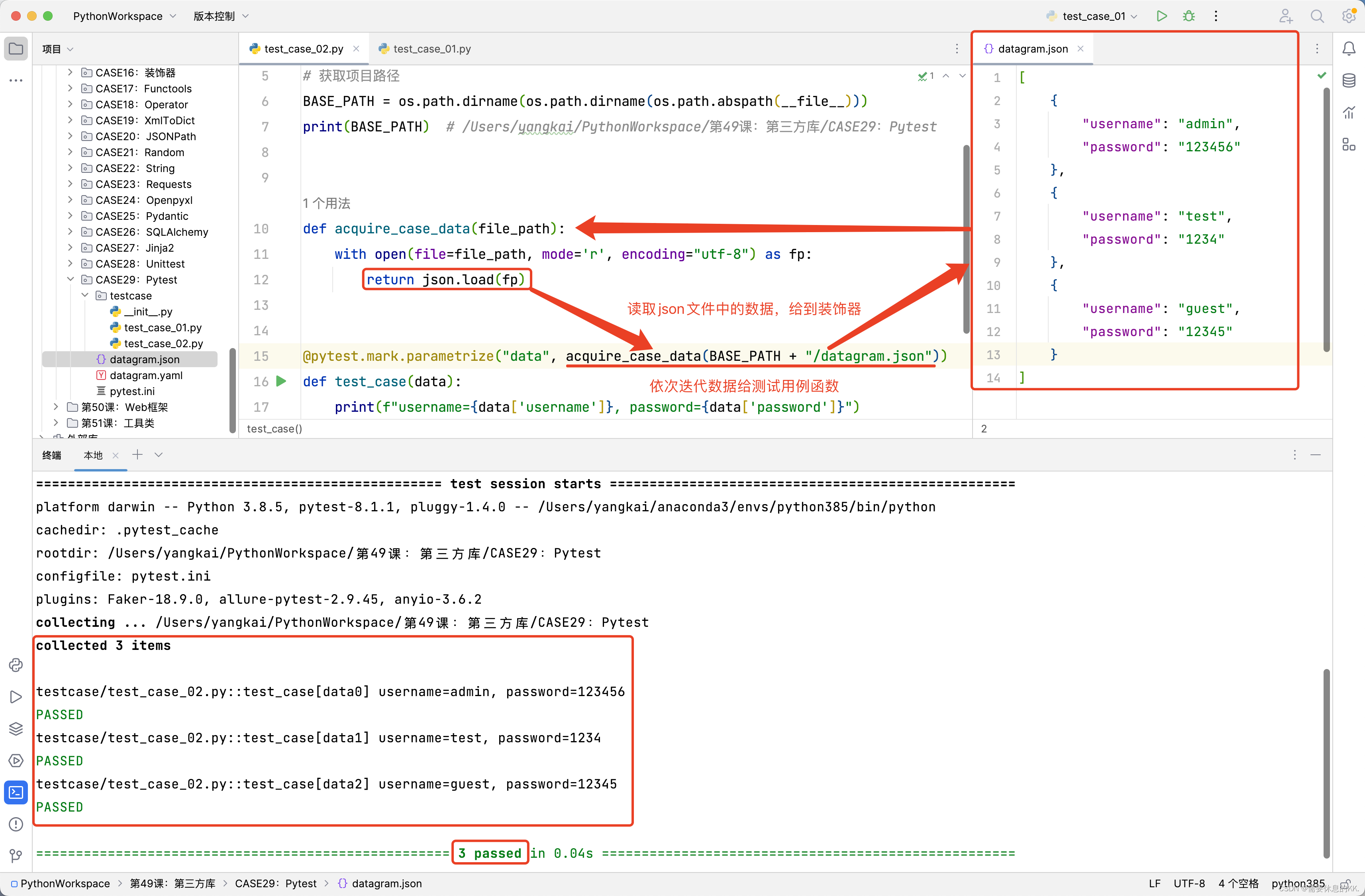Open the Run tool window
1365x896 pixels.
(x=16, y=696)
